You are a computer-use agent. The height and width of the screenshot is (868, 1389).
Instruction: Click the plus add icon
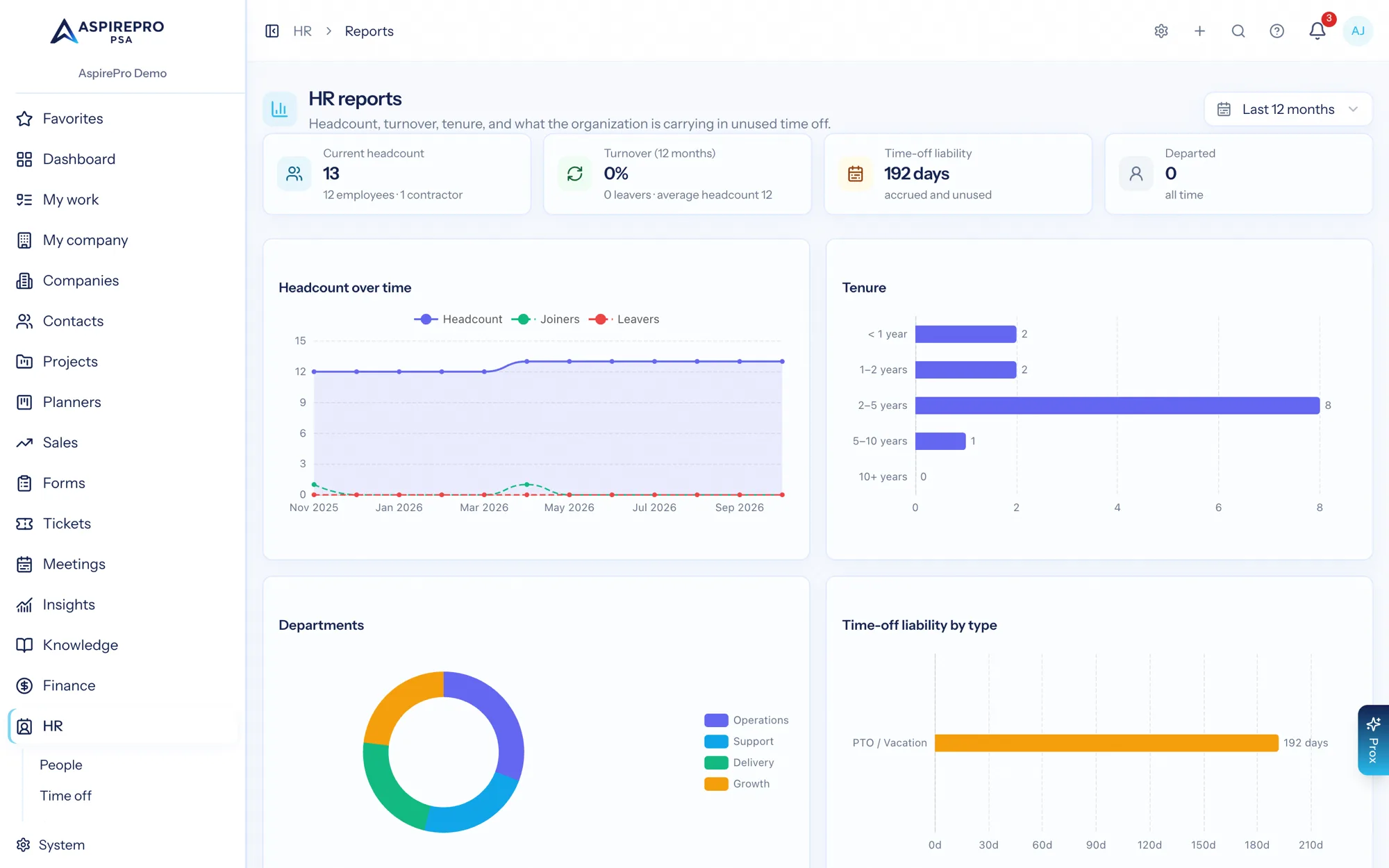pyautogui.click(x=1199, y=31)
